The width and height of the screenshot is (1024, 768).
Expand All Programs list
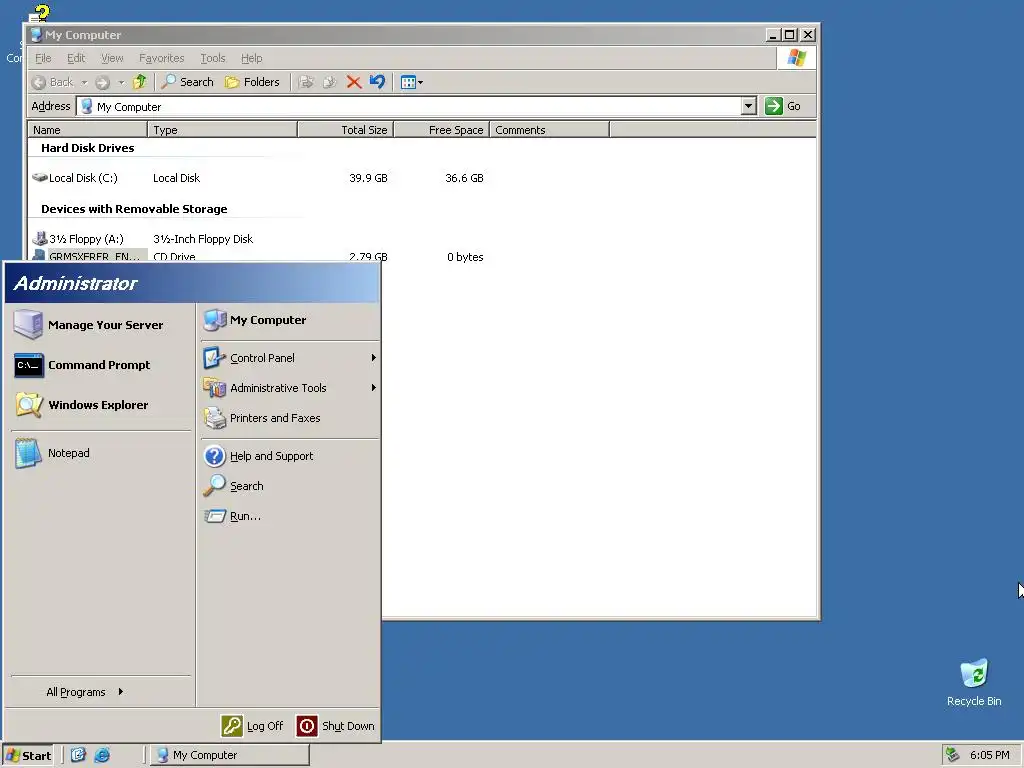click(x=85, y=692)
